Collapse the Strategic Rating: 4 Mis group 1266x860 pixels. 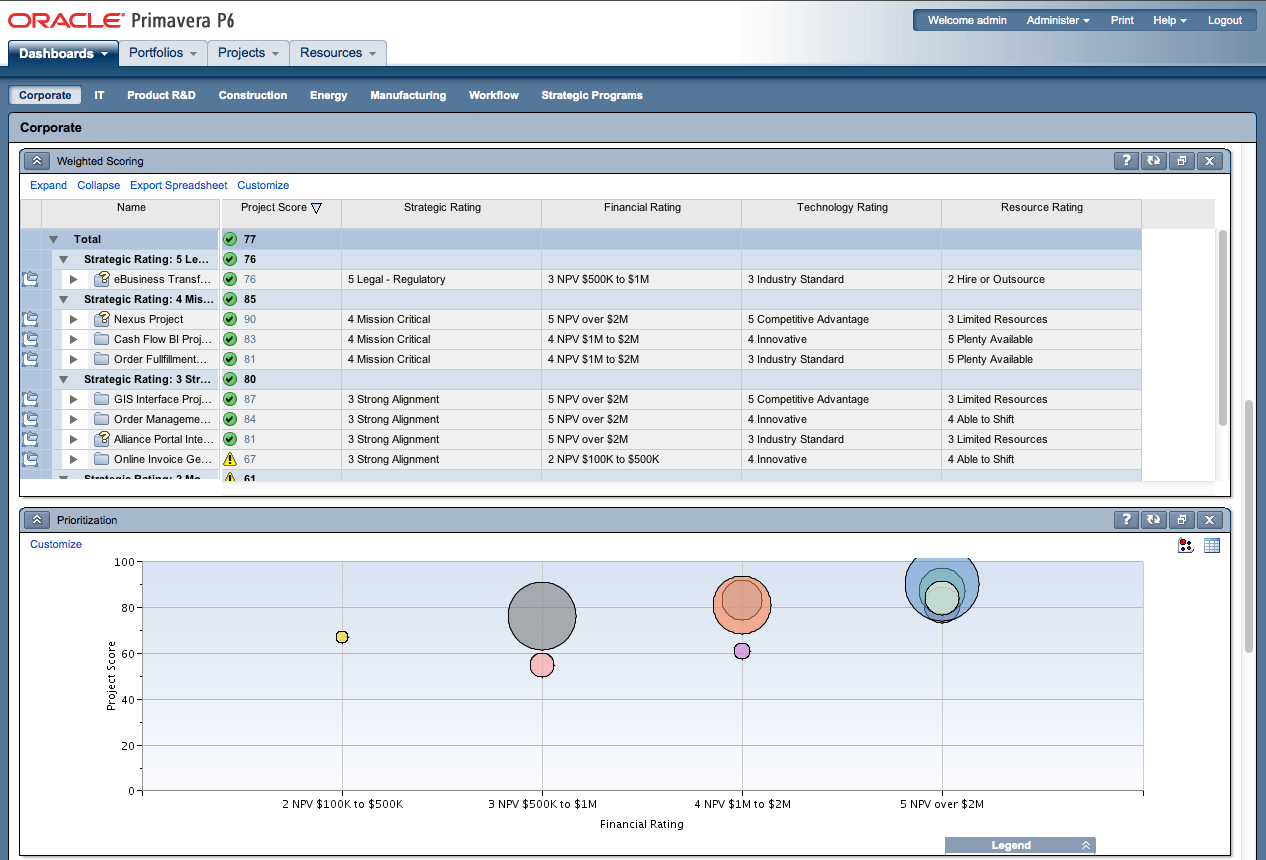coord(64,299)
